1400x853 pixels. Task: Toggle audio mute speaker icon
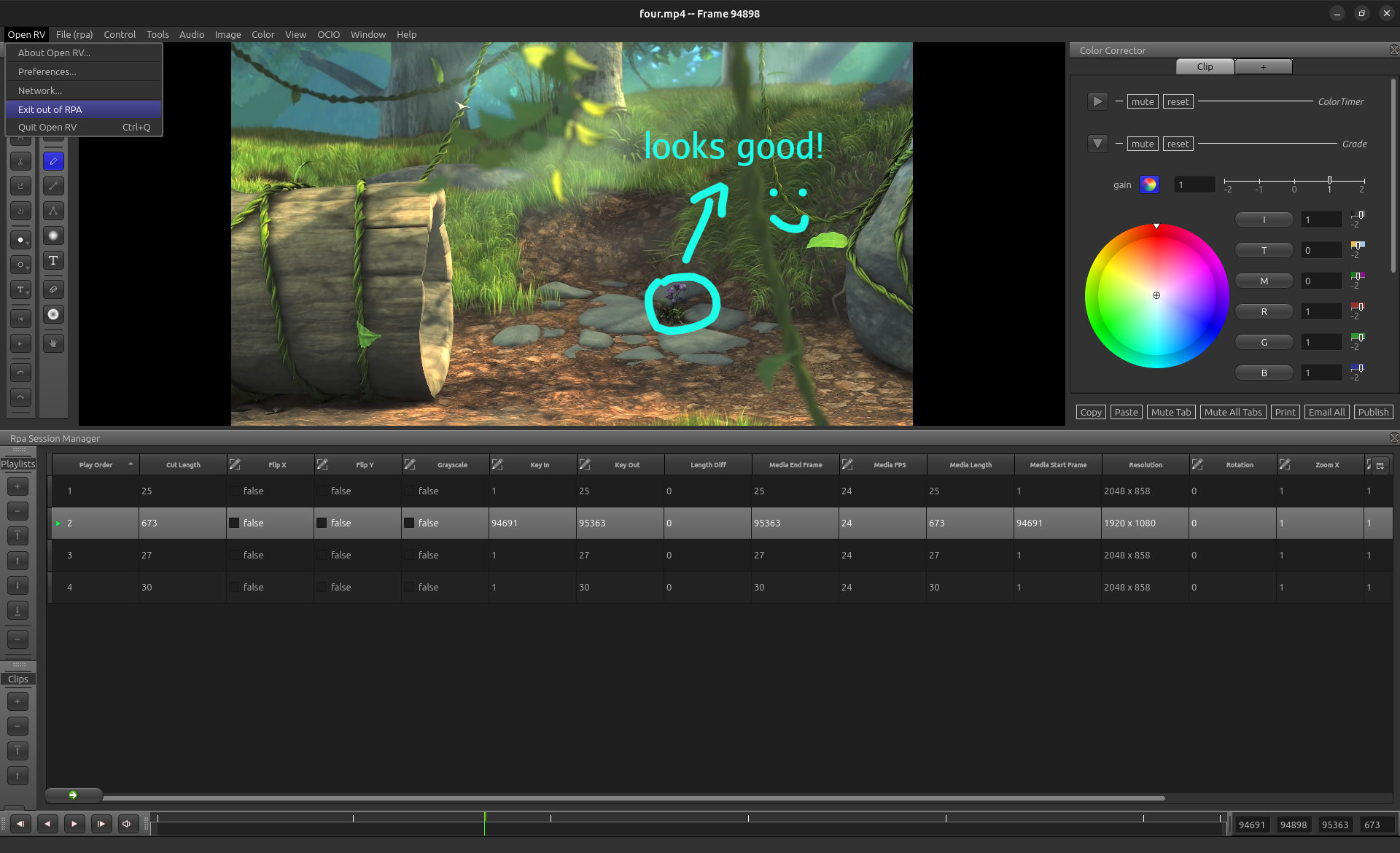[x=127, y=824]
